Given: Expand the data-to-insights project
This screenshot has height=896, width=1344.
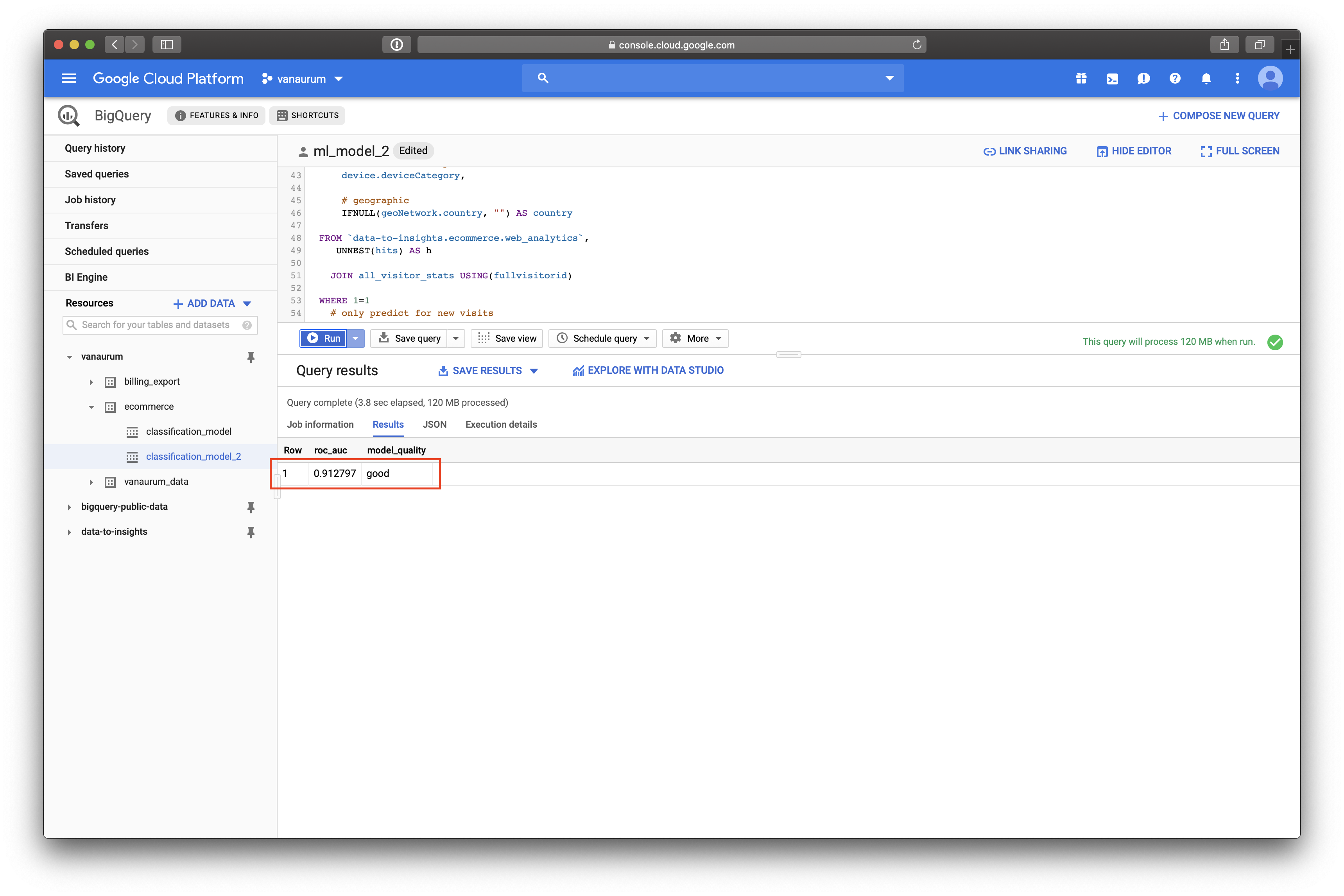Looking at the screenshot, I should 69,532.
